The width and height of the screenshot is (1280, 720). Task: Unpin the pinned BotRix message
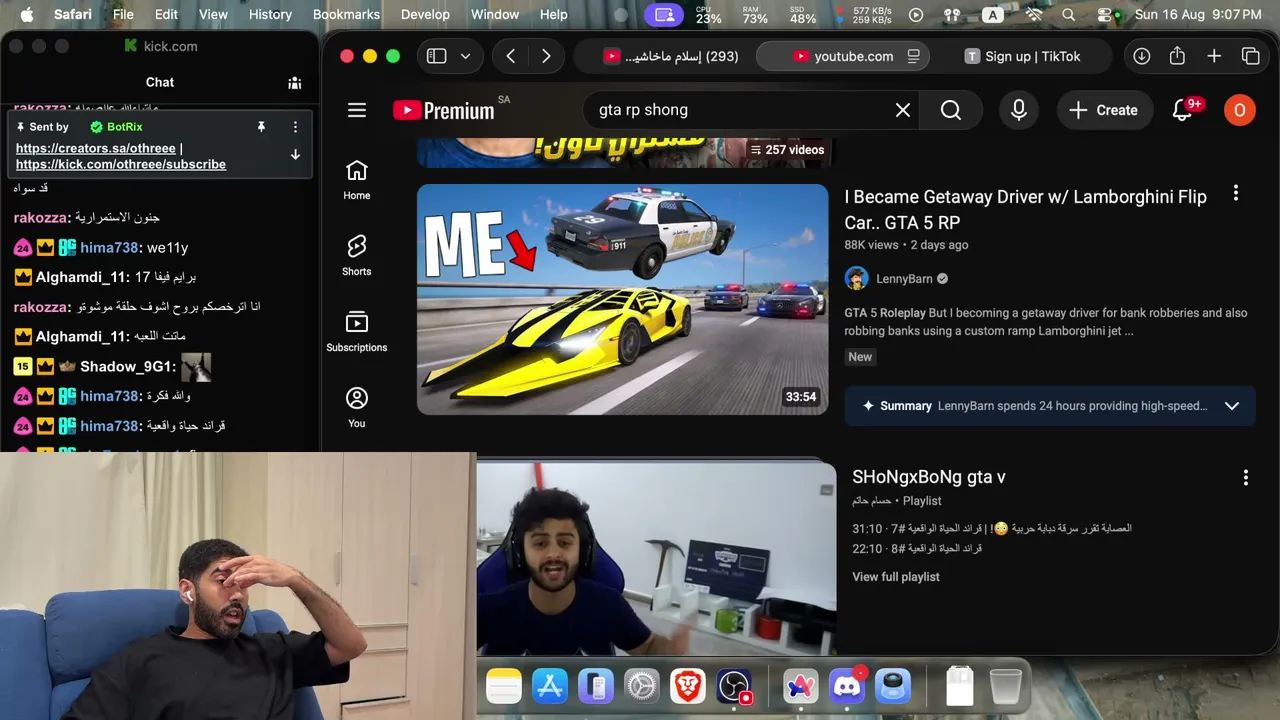tap(261, 127)
